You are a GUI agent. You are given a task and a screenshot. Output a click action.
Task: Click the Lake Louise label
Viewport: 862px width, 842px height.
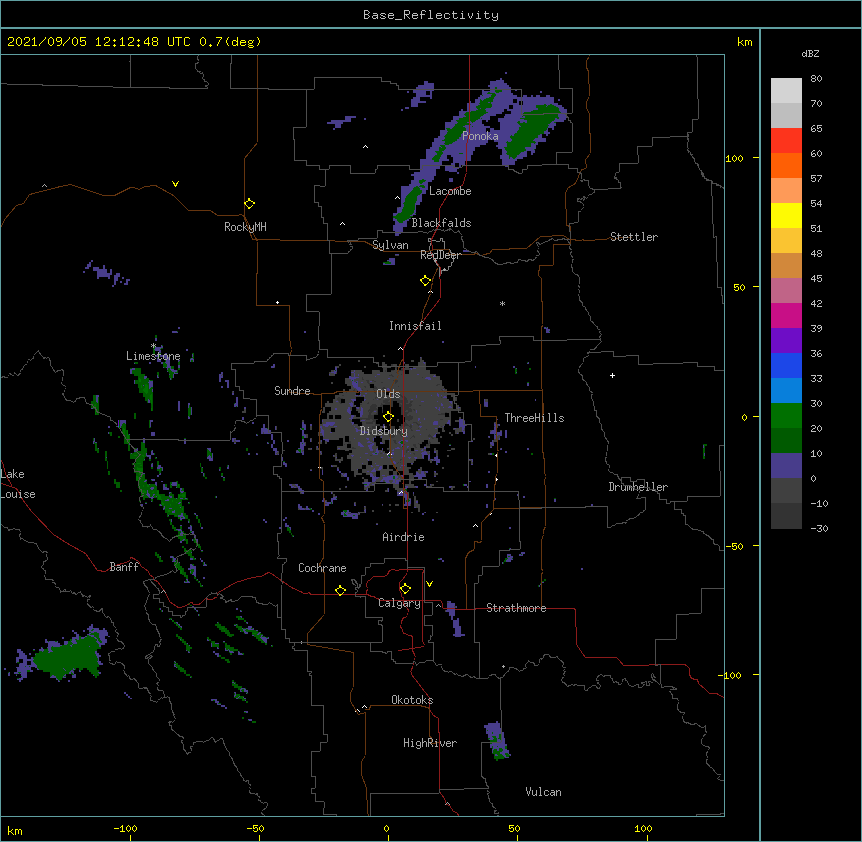click(18, 484)
